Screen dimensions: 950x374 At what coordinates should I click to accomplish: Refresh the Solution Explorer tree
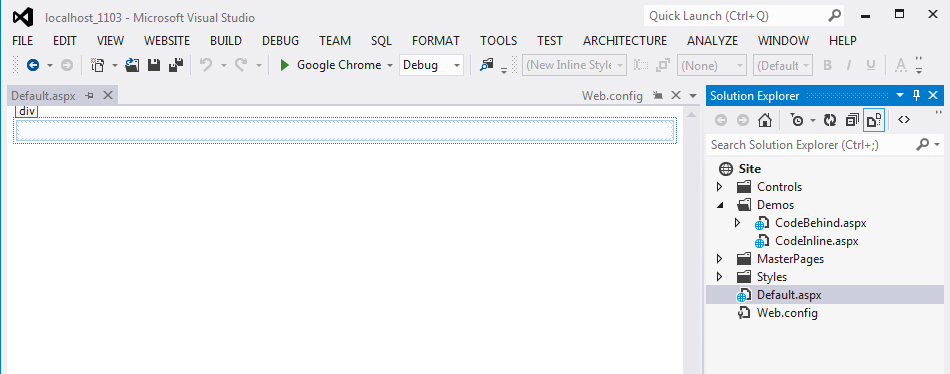click(x=830, y=120)
